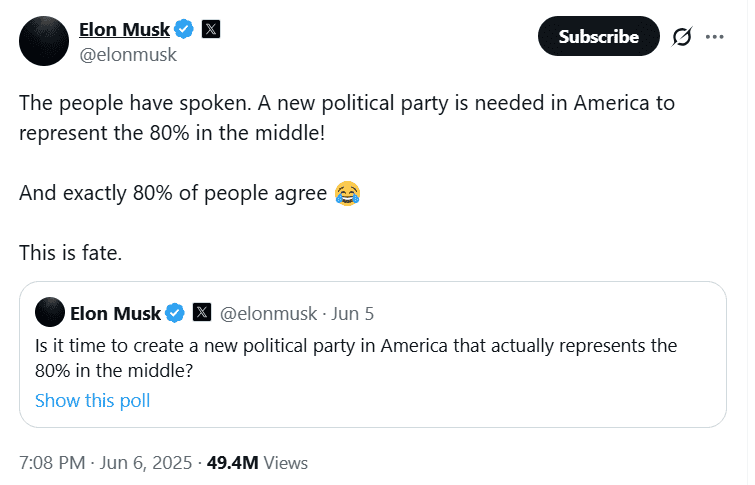Viewport: 755px width, 485px height.
Task: Click the 7:08 PM · Jun 6, 2025 timestamp
Action: [104, 463]
